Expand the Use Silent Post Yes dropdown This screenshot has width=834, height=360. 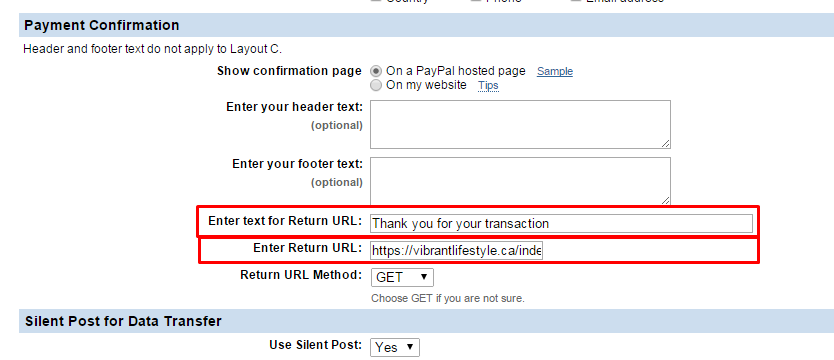[x=395, y=347]
